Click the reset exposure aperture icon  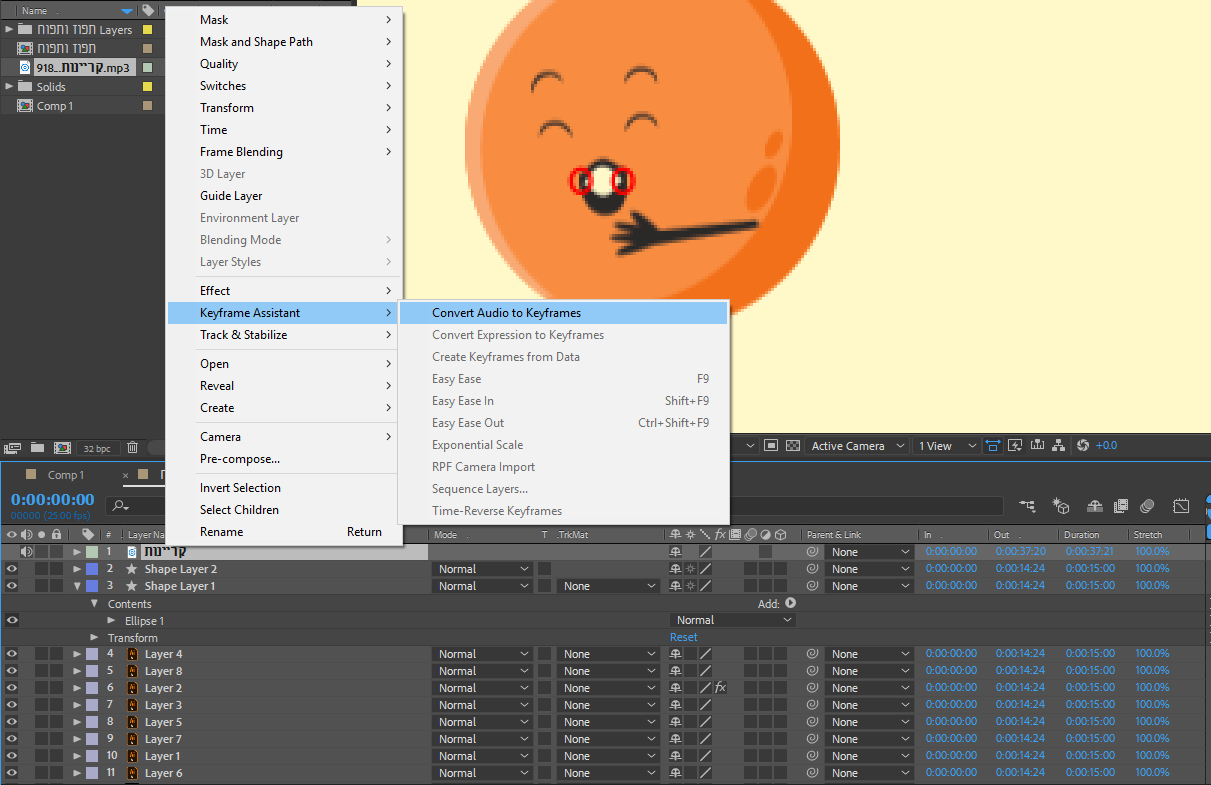tap(1082, 446)
